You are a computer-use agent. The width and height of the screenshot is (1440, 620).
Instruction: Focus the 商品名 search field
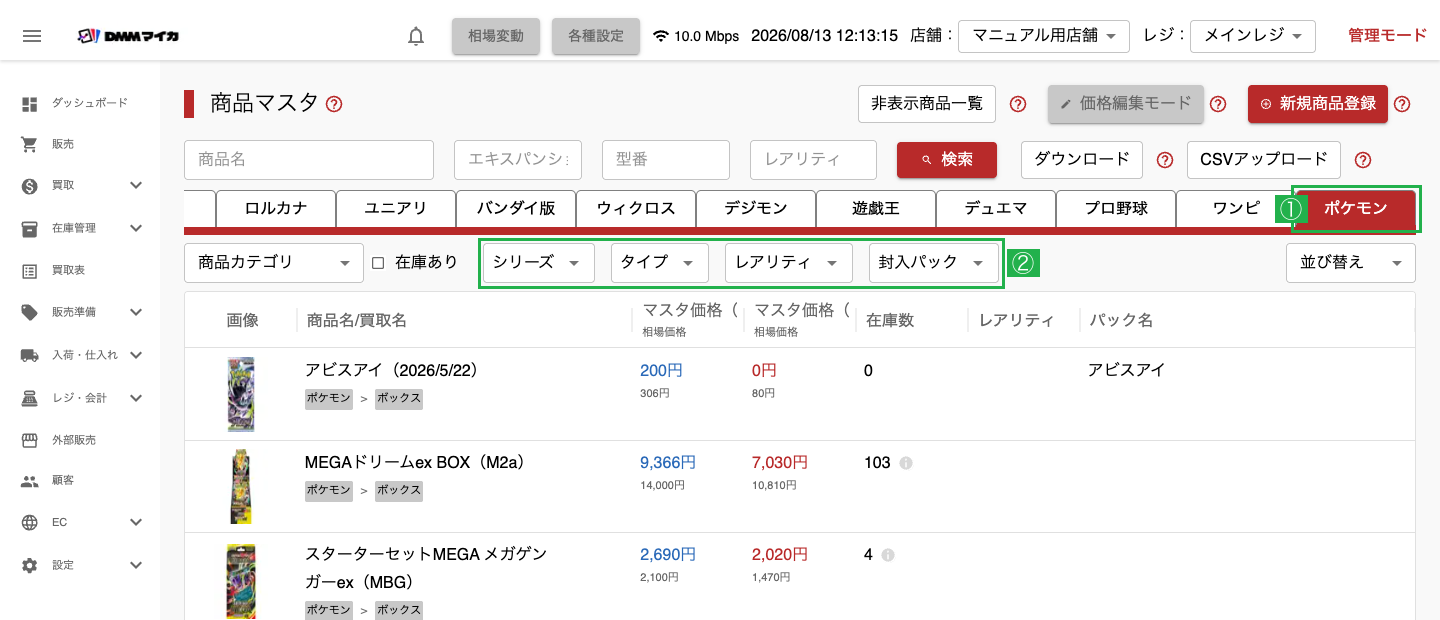point(309,160)
